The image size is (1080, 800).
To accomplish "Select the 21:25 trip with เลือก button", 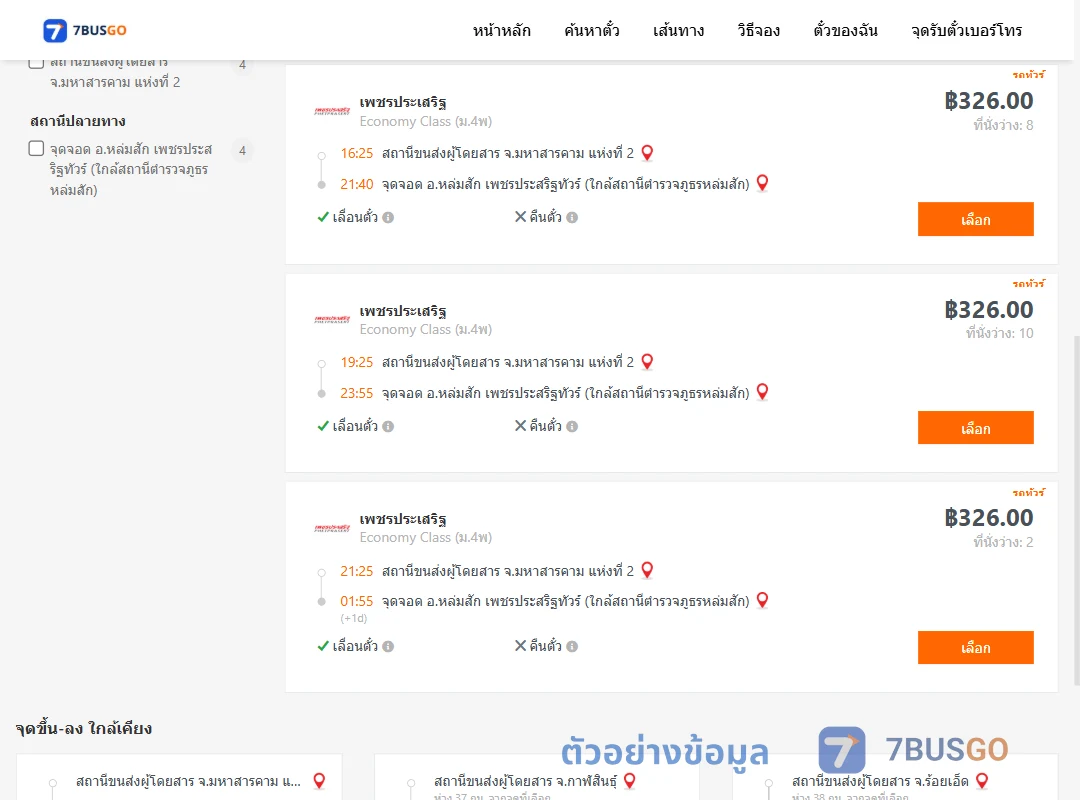I will pos(975,648).
